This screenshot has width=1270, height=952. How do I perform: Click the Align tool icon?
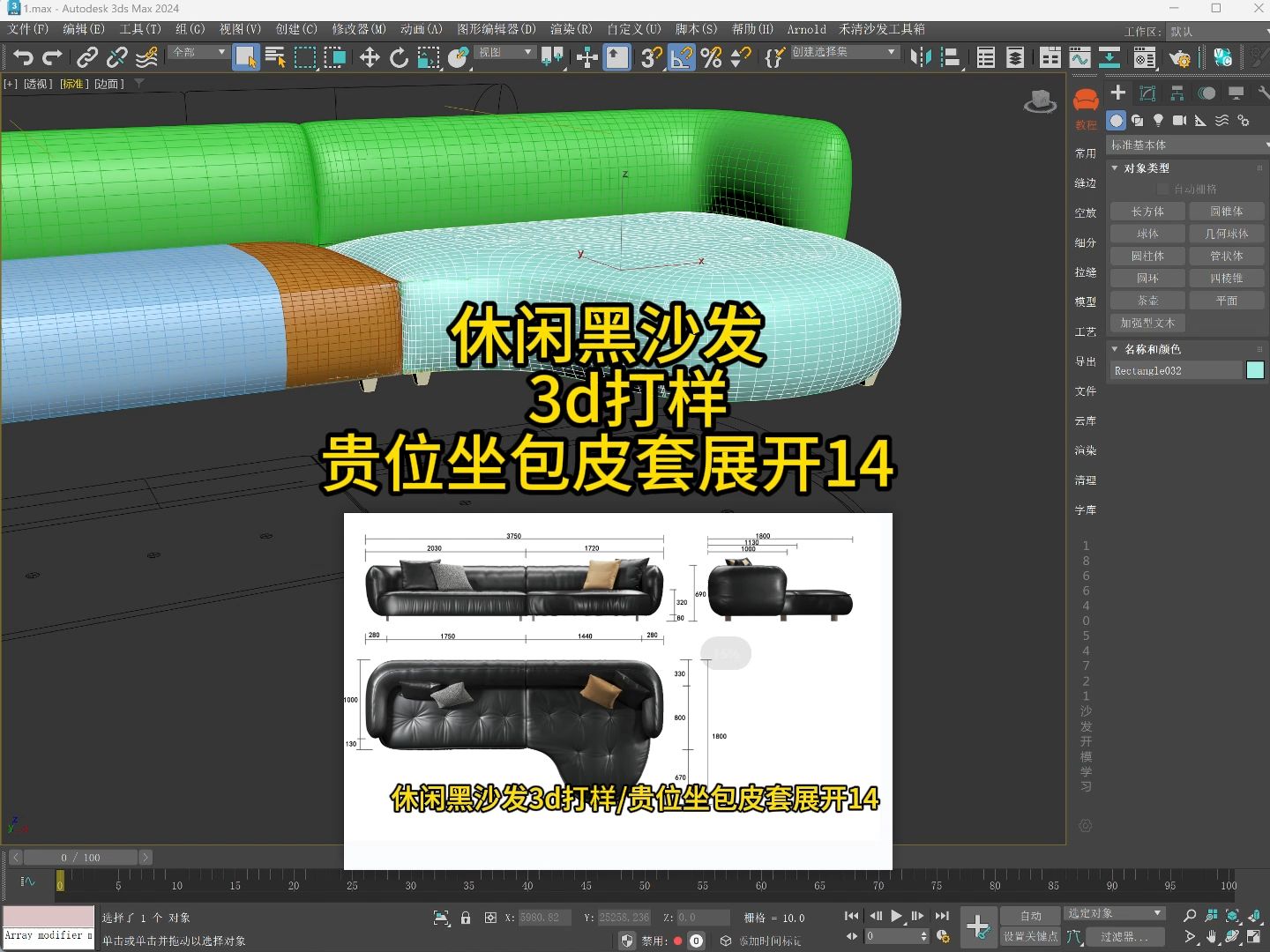click(951, 58)
